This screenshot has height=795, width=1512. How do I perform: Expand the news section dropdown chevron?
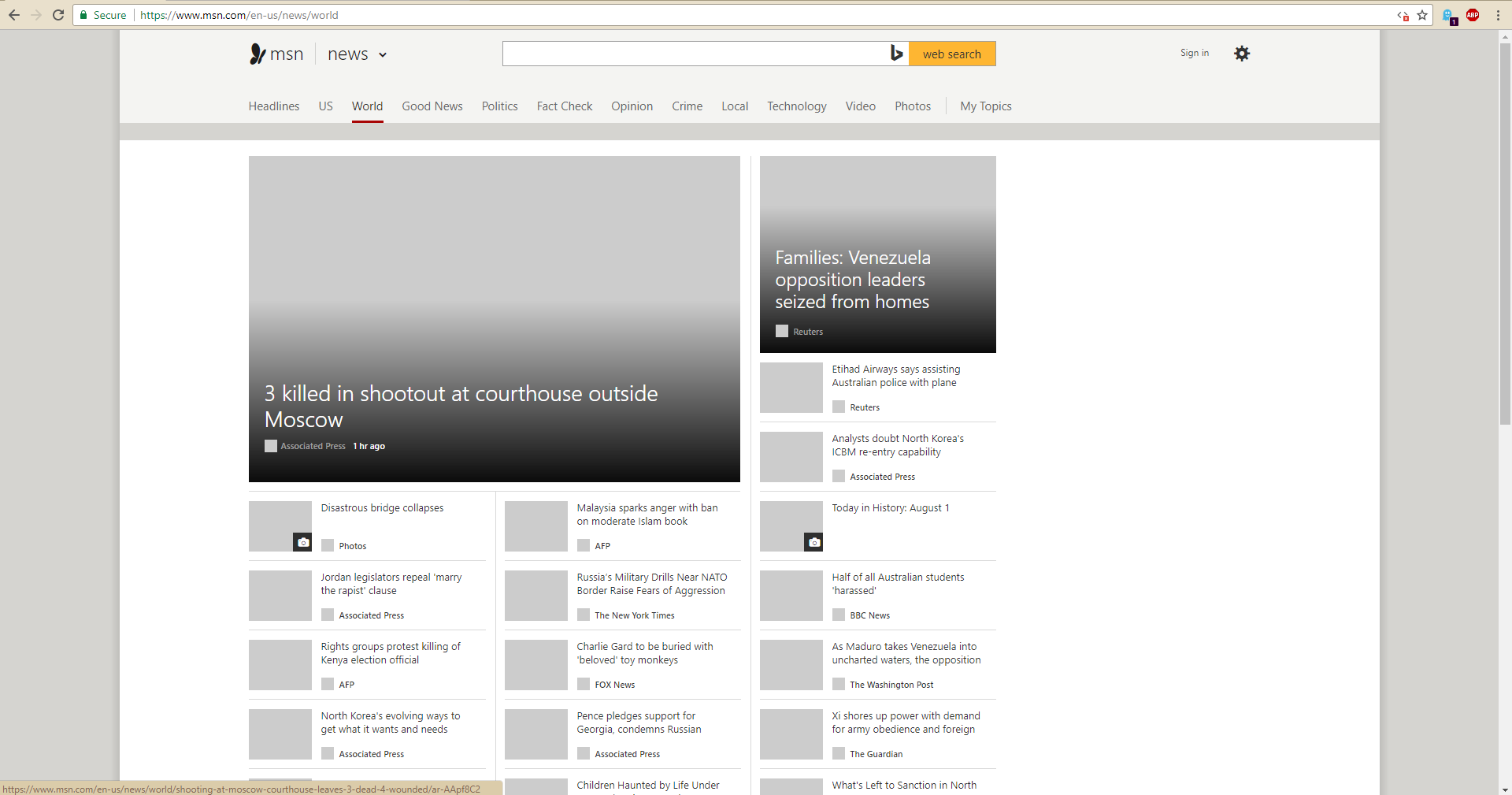(x=383, y=54)
